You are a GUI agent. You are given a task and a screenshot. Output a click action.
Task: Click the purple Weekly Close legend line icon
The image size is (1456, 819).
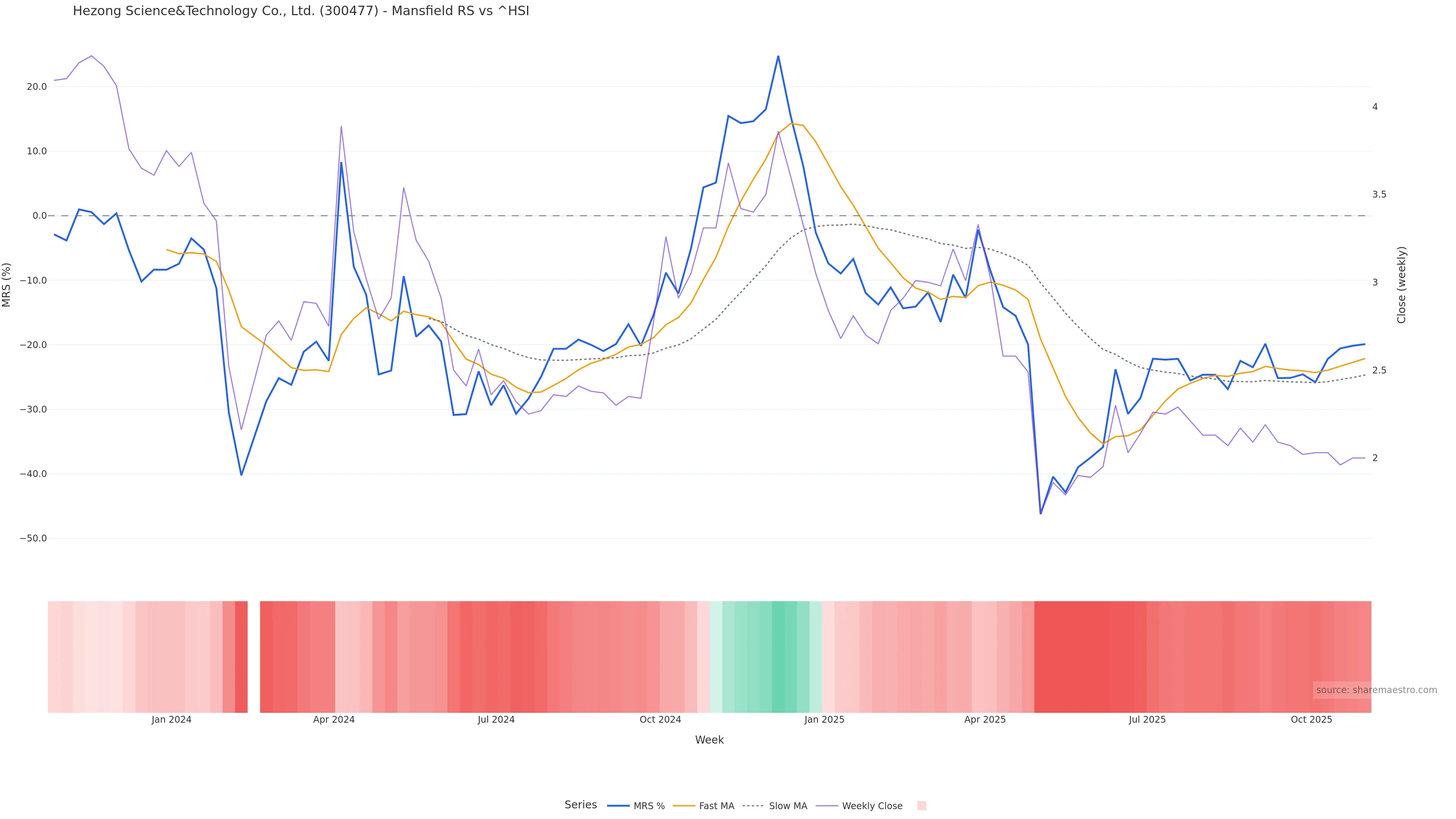(827, 806)
